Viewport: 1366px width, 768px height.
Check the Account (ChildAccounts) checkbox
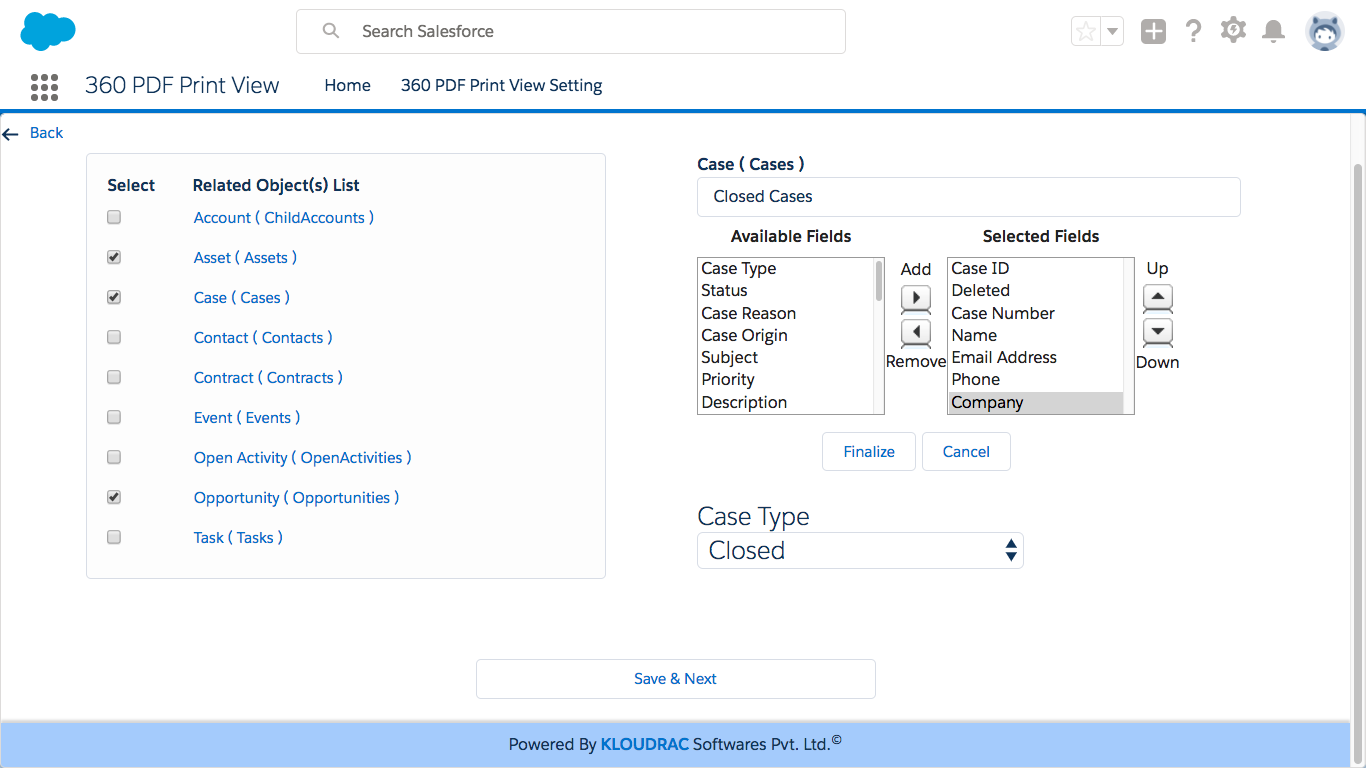pos(114,217)
